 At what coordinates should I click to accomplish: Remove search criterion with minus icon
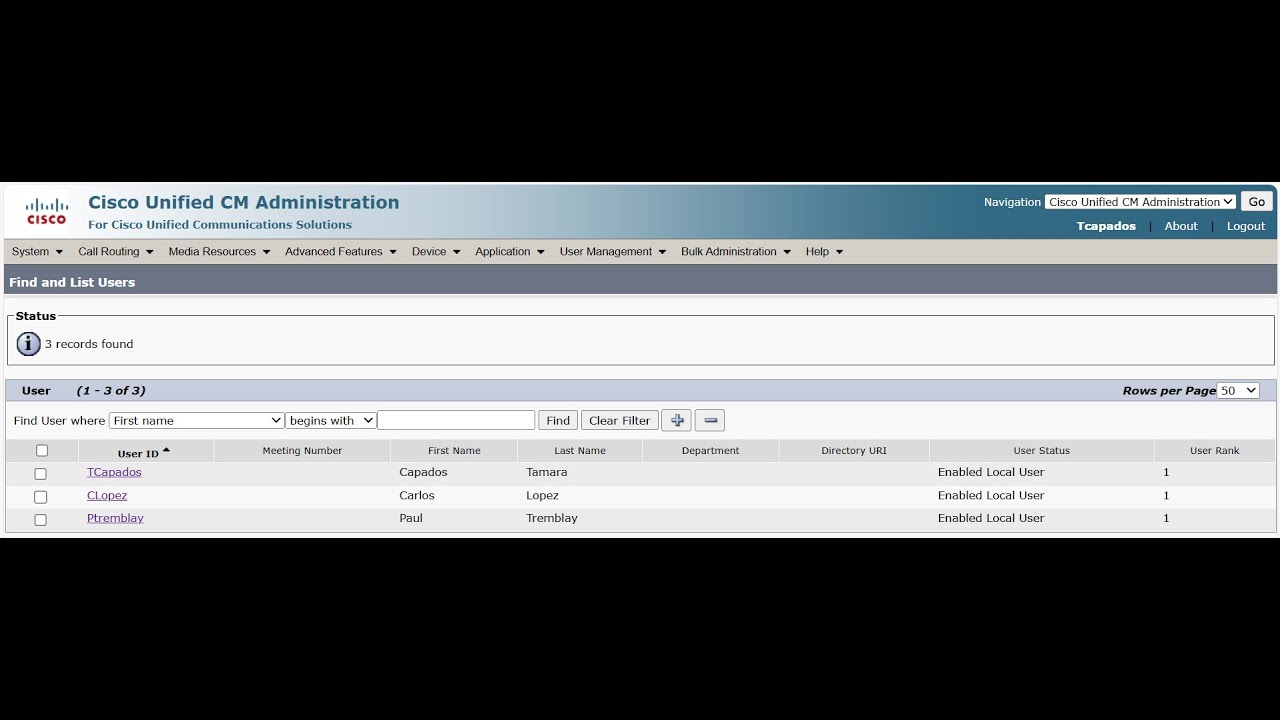click(x=710, y=421)
